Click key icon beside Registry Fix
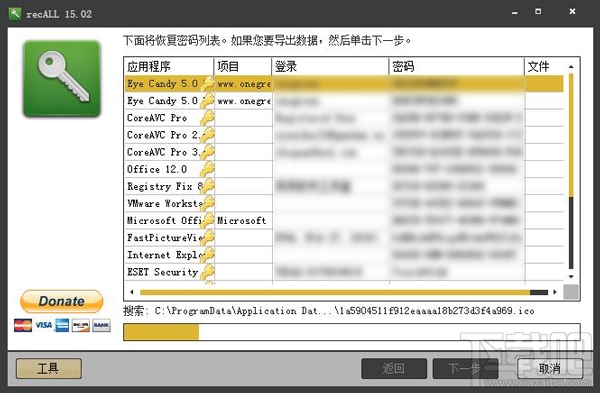The width and height of the screenshot is (600, 393). point(208,186)
